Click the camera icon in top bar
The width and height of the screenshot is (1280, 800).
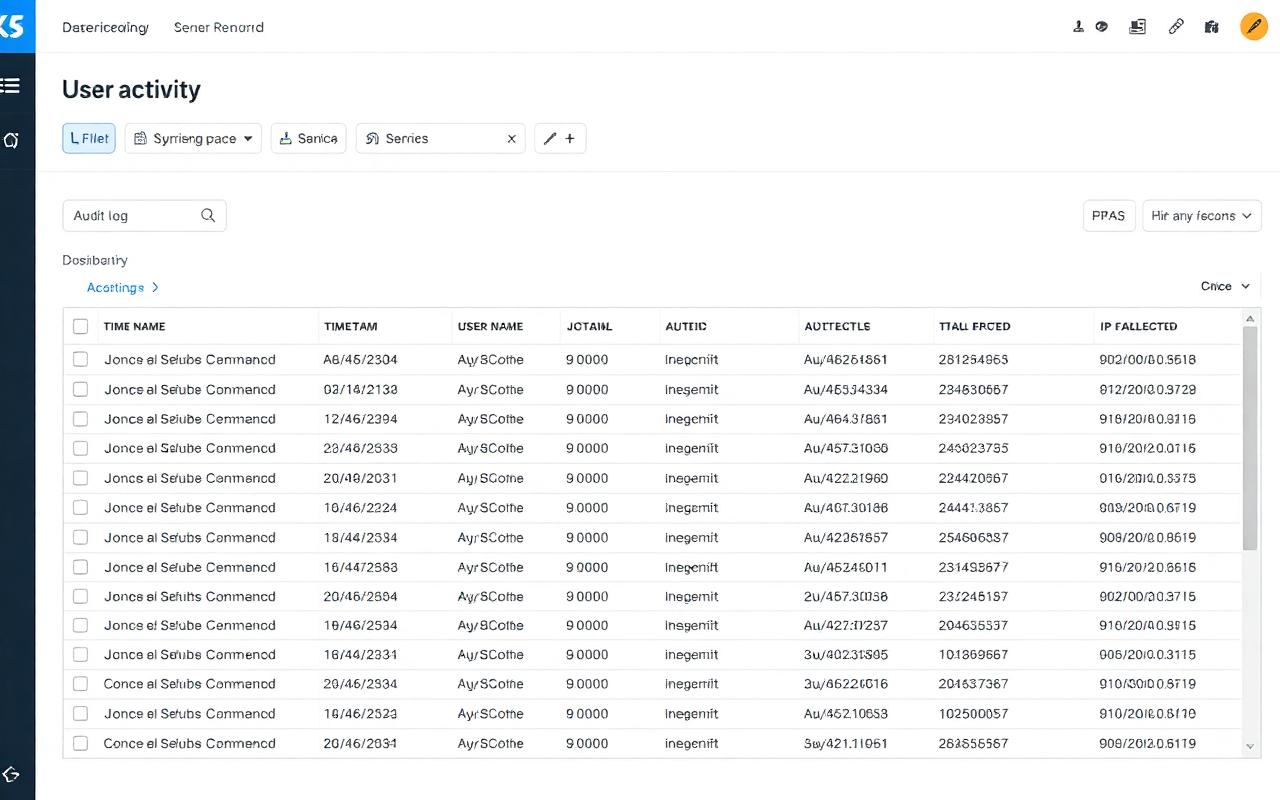(1212, 27)
